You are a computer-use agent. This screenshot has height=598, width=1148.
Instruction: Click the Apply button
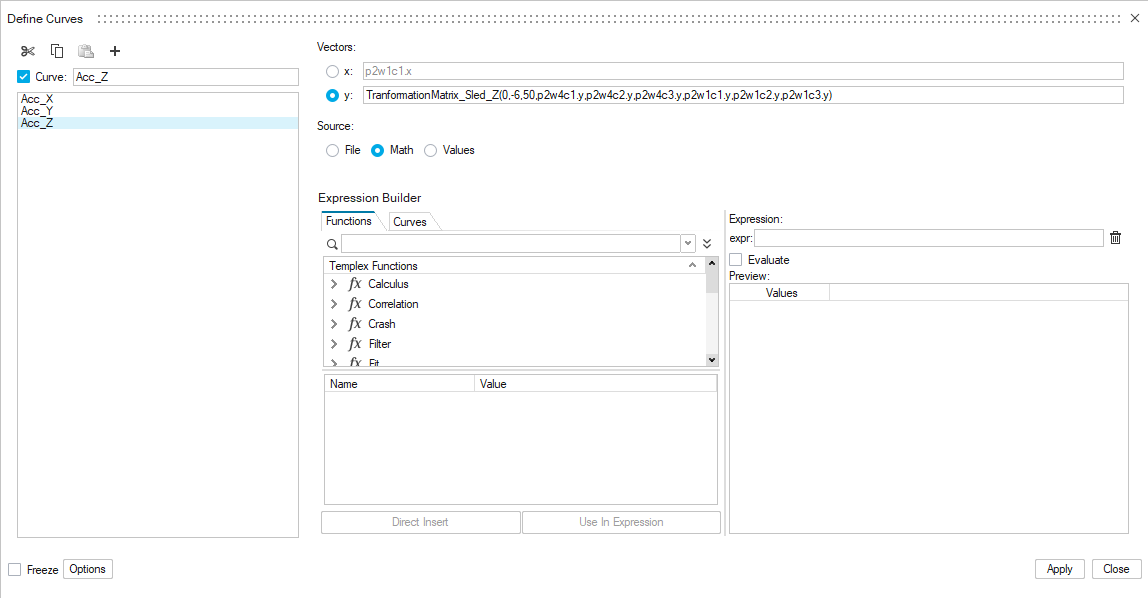[x=1059, y=569]
